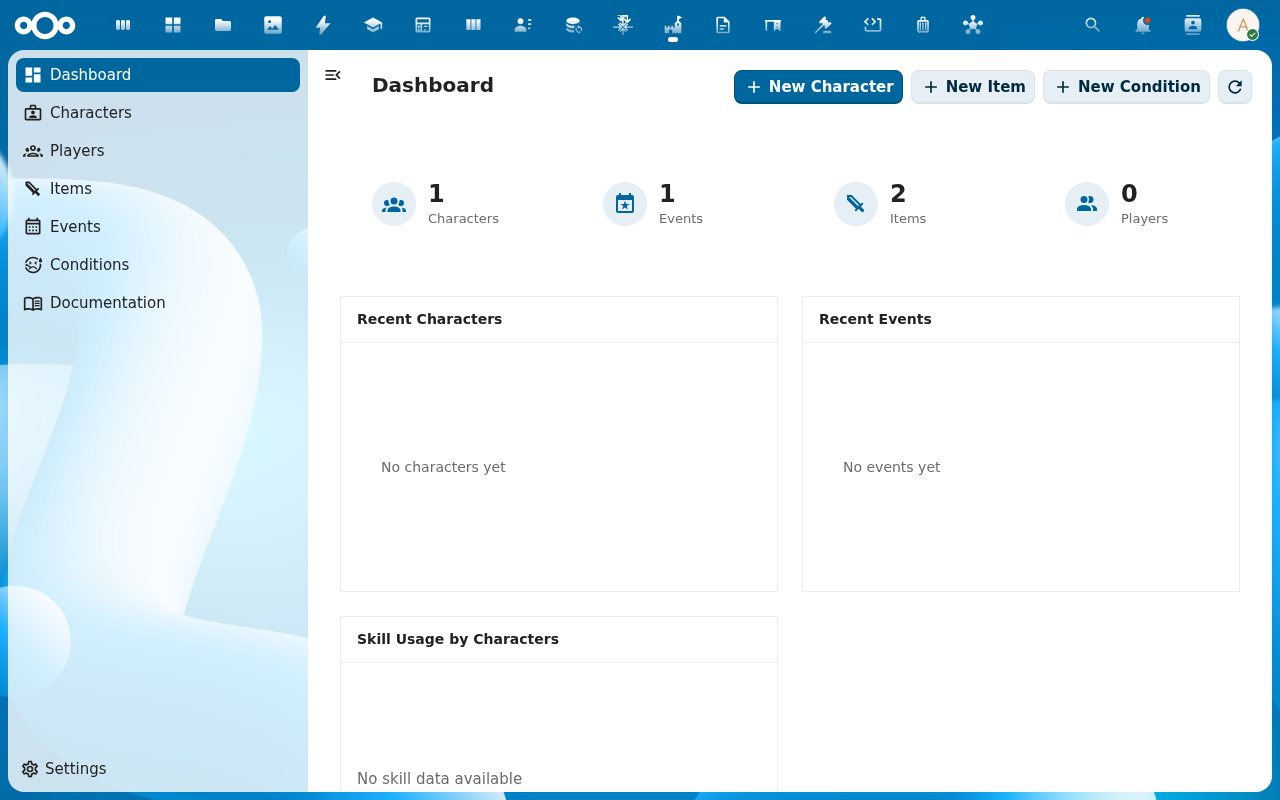Click the refresh dashboard button
The image size is (1280, 800).
1235,87
